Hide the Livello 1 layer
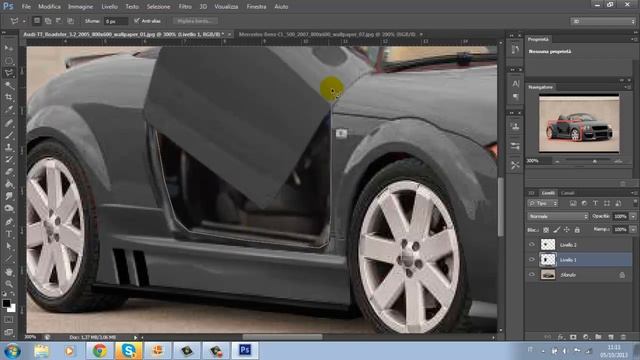 tap(531, 260)
